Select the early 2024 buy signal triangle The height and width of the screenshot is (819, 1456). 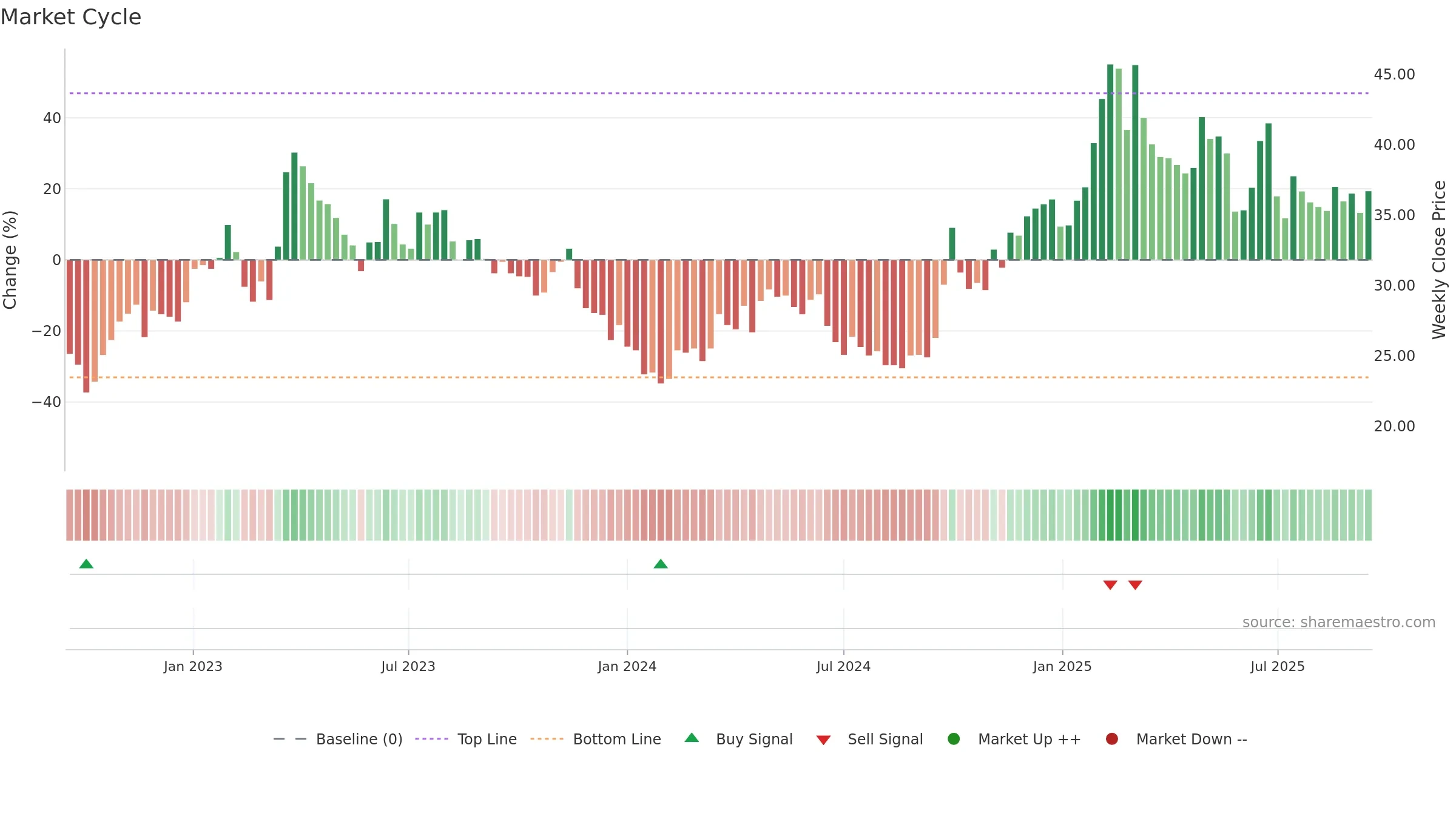click(x=661, y=564)
